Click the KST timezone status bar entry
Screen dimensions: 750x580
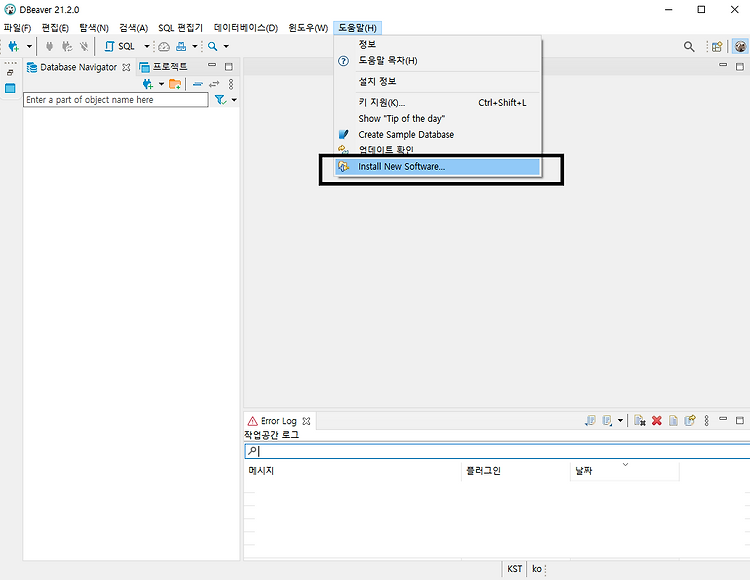[514, 569]
